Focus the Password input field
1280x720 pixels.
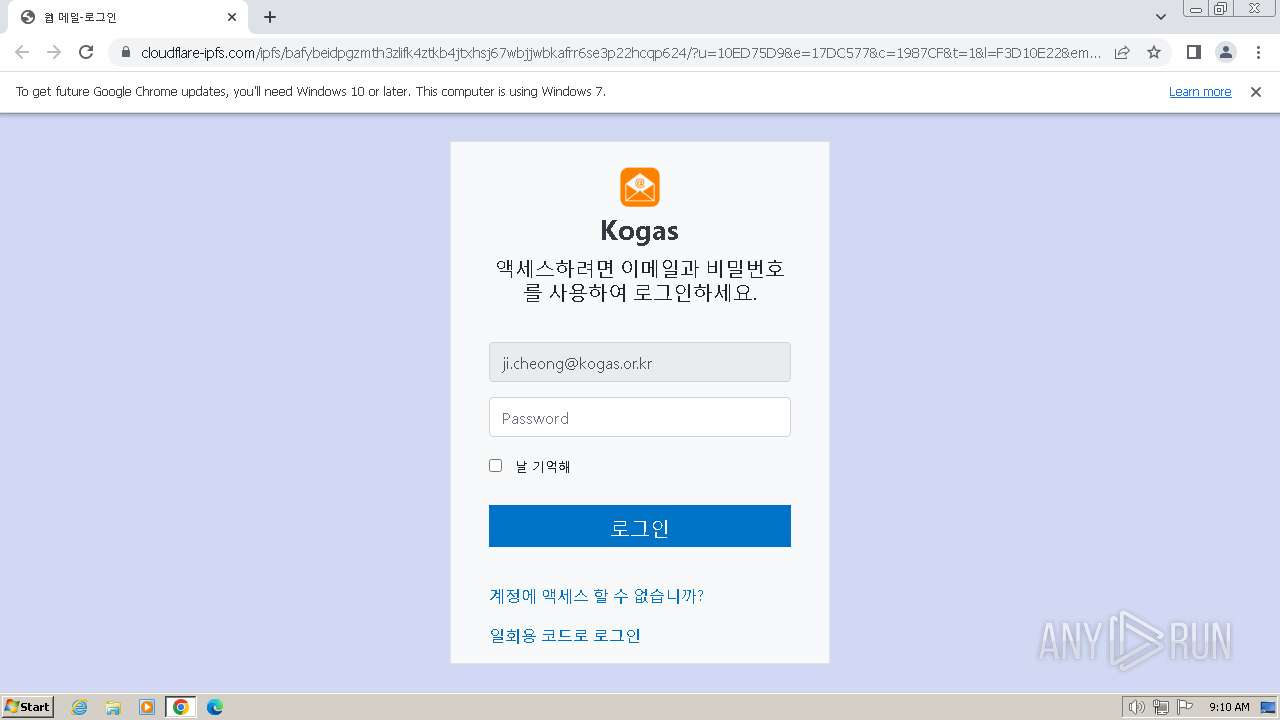[x=640, y=417]
